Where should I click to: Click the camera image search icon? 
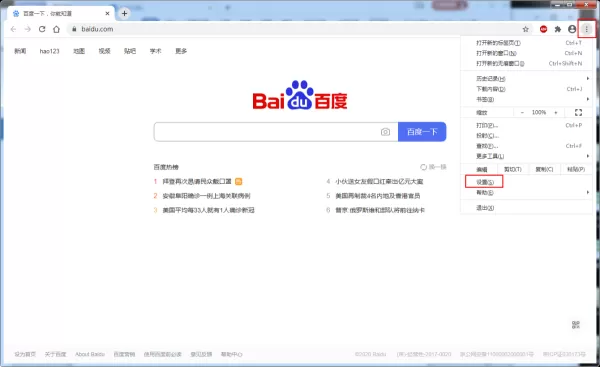(385, 132)
